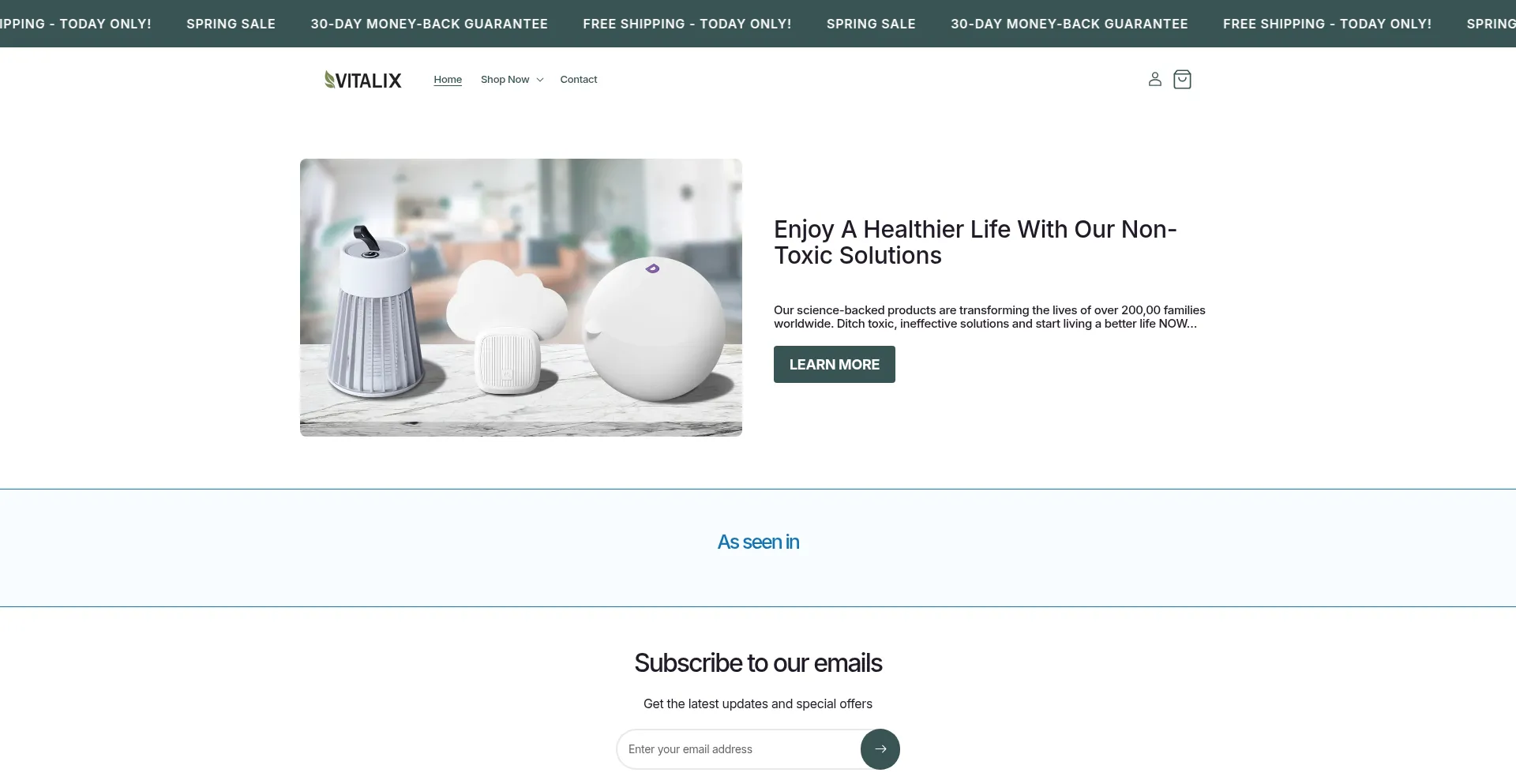Screen dimensions: 1516x784
Task: Click the leftmost full SPRING SALE announcement
Action: click(x=231, y=24)
